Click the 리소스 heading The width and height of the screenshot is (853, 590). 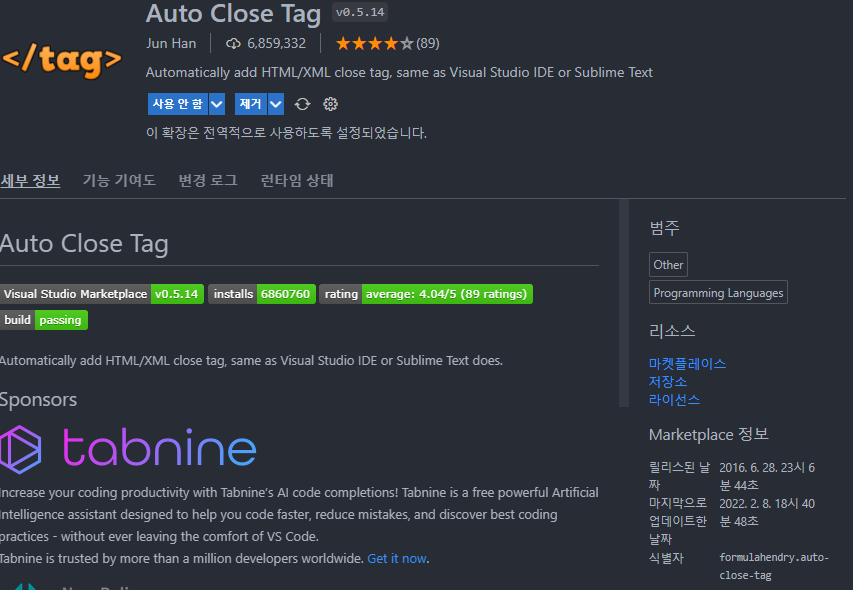click(x=672, y=331)
